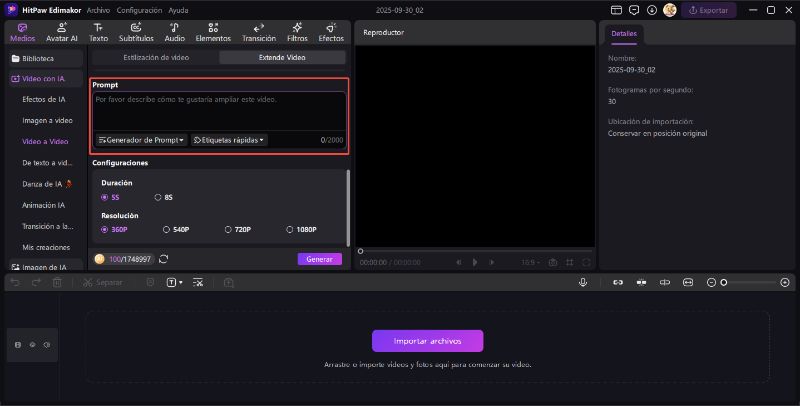Open the Generador de Prompt dropdown
This screenshot has width=800, height=406.
tap(142, 140)
